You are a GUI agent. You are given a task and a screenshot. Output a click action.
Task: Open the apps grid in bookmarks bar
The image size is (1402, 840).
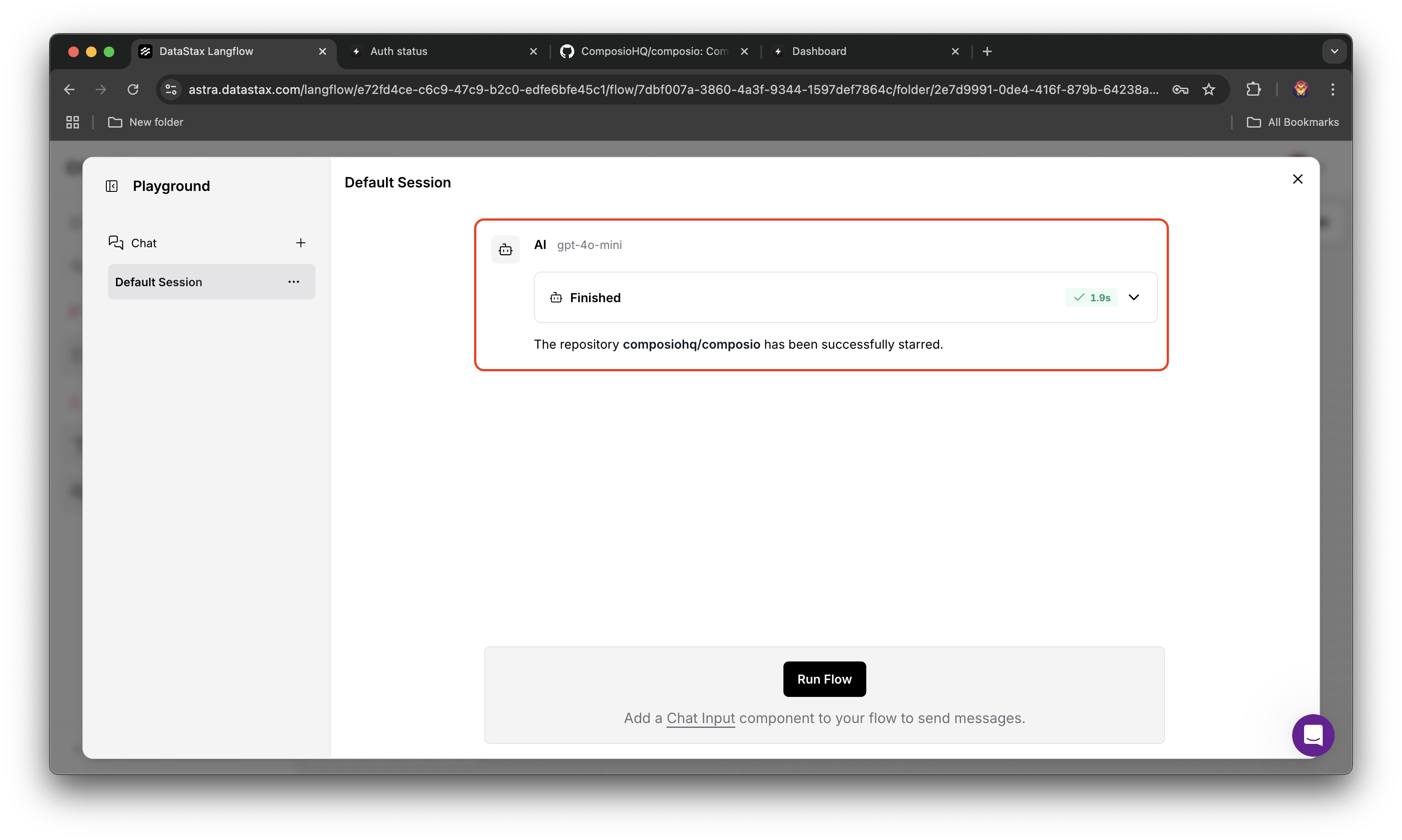(73, 122)
